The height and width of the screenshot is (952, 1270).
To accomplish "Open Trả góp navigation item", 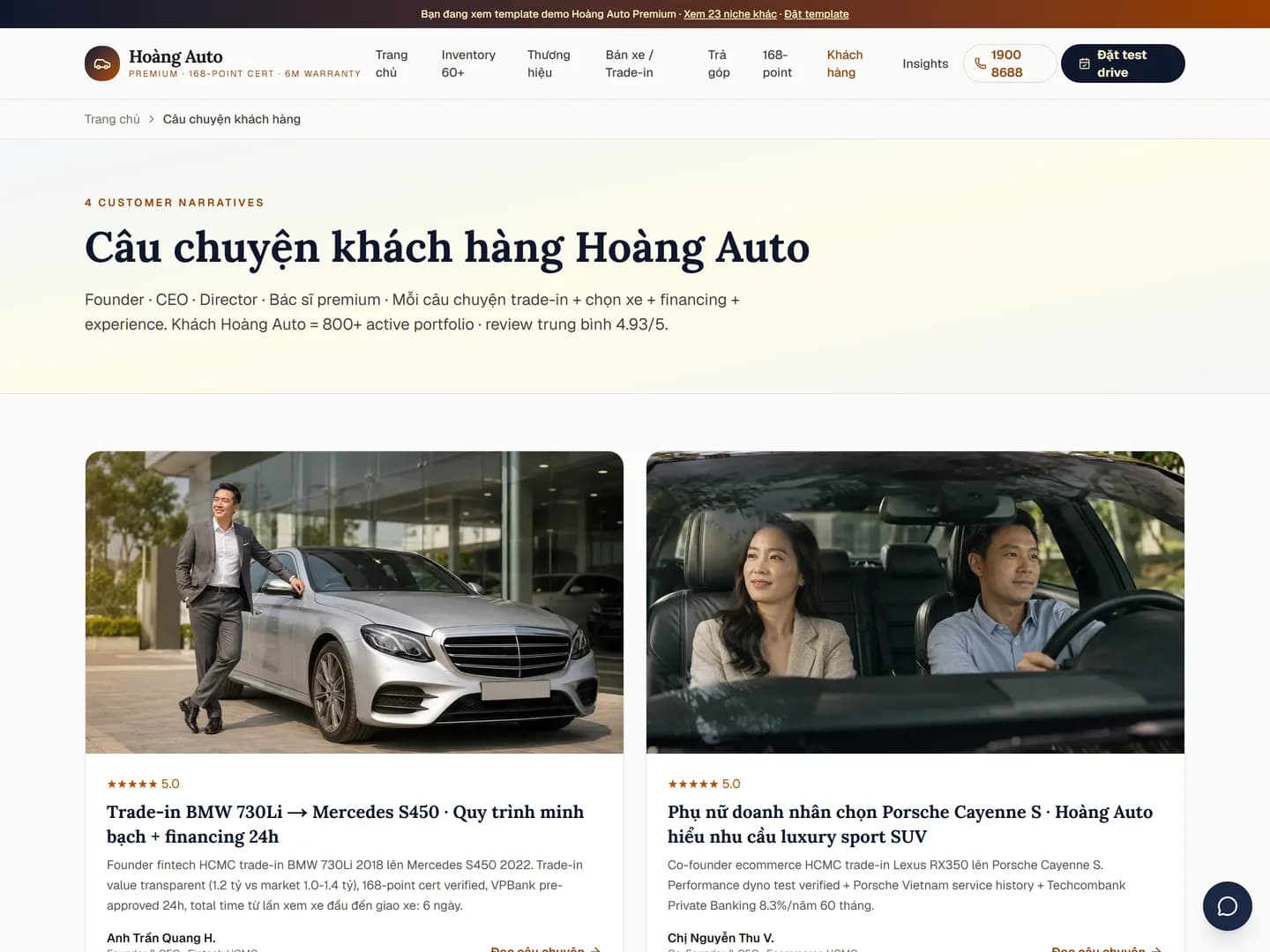I will 719,63.
